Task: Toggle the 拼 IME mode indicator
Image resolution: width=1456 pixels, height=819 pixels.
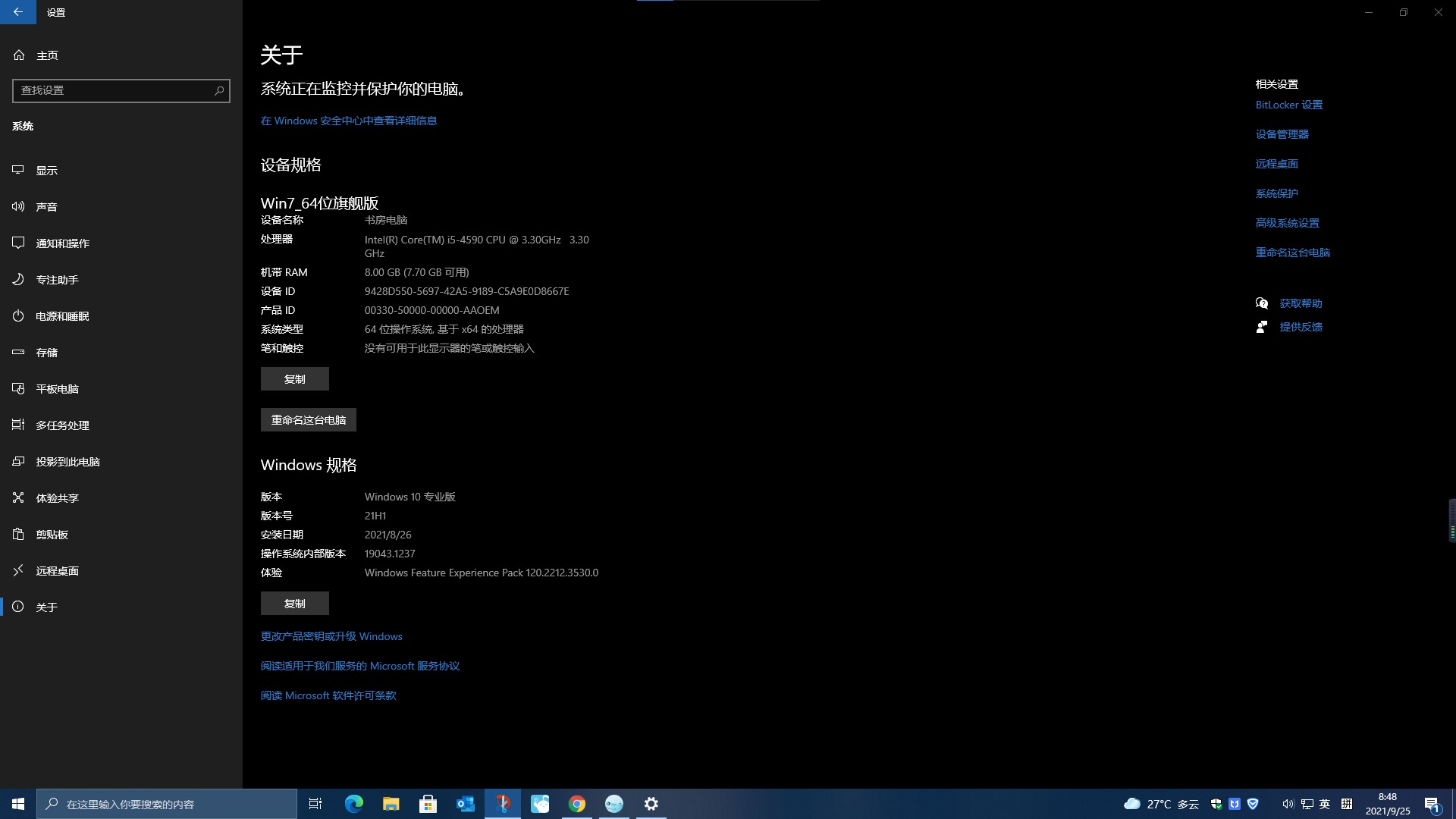Action: (x=1347, y=804)
